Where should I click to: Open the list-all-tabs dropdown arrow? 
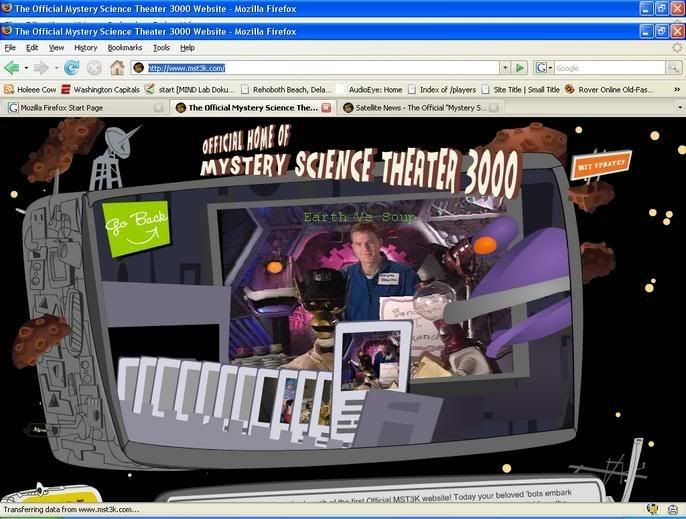[x=680, y=107]
